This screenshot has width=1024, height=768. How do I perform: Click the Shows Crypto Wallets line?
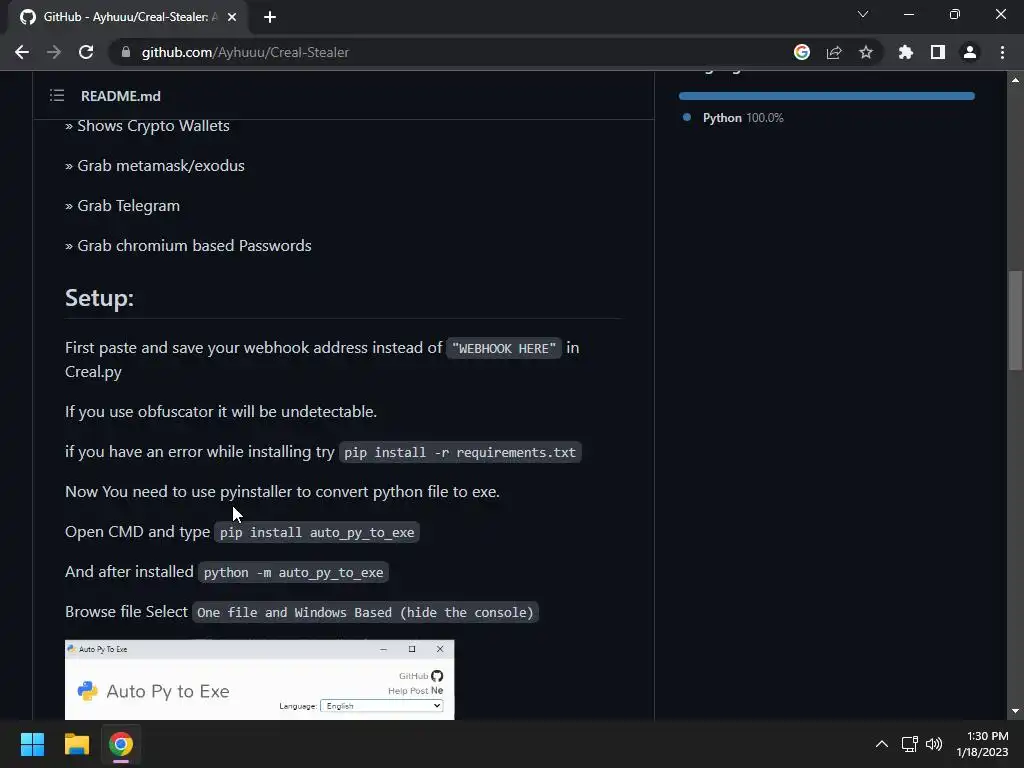pyautogui.click(x=147, y=126)
